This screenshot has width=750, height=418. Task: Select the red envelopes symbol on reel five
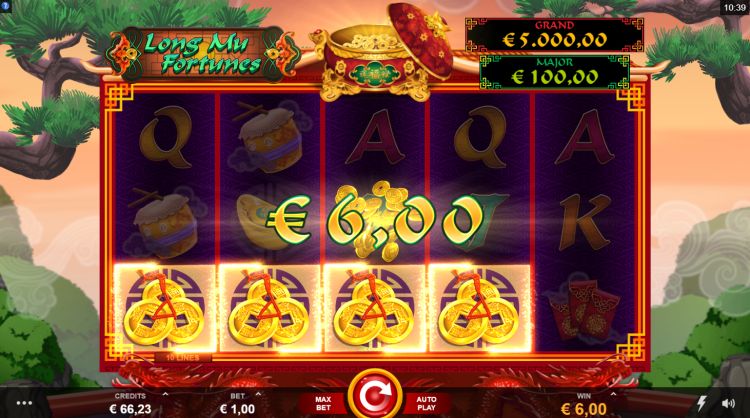(x=584, y=308)
